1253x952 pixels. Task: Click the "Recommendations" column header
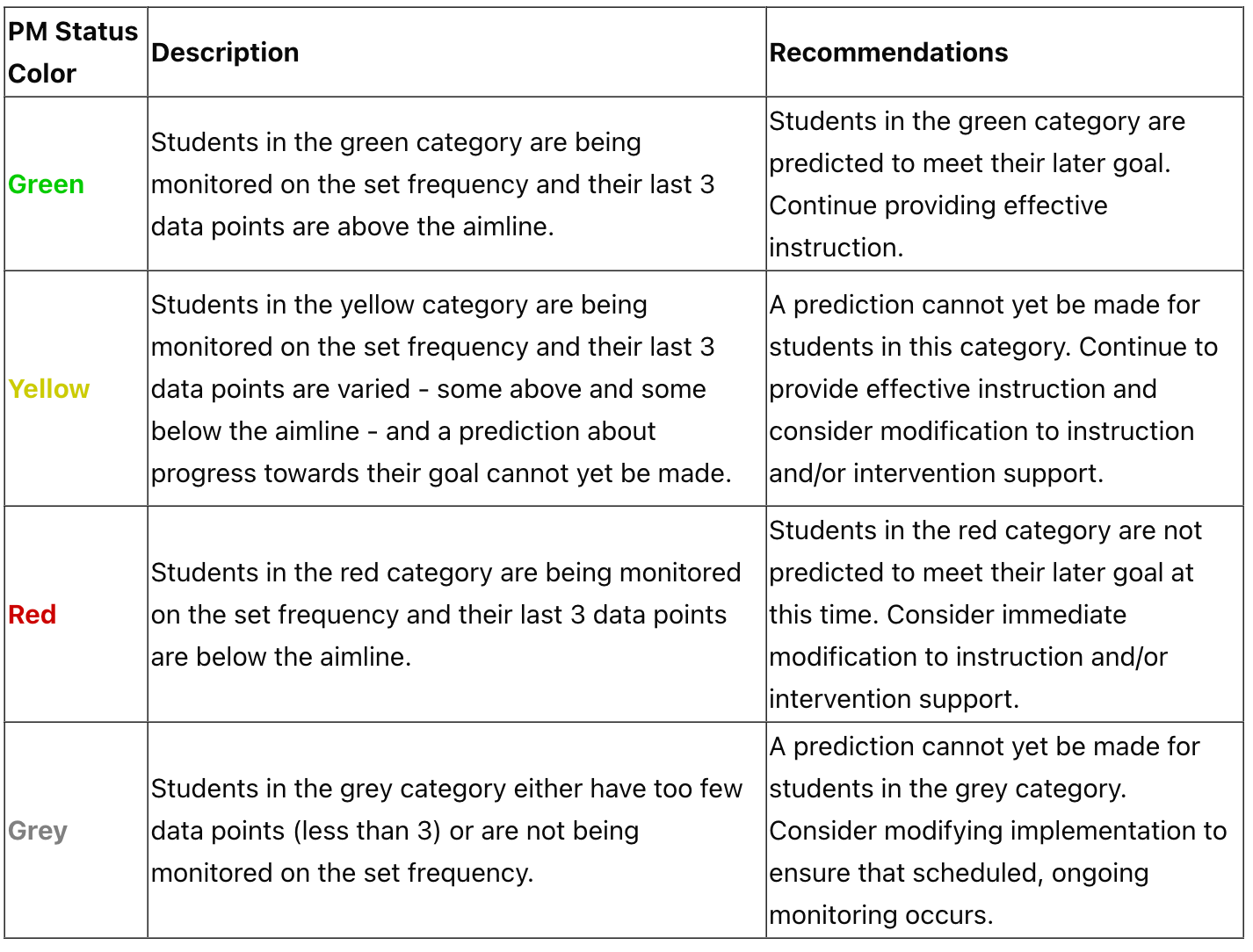pos(888,53)
